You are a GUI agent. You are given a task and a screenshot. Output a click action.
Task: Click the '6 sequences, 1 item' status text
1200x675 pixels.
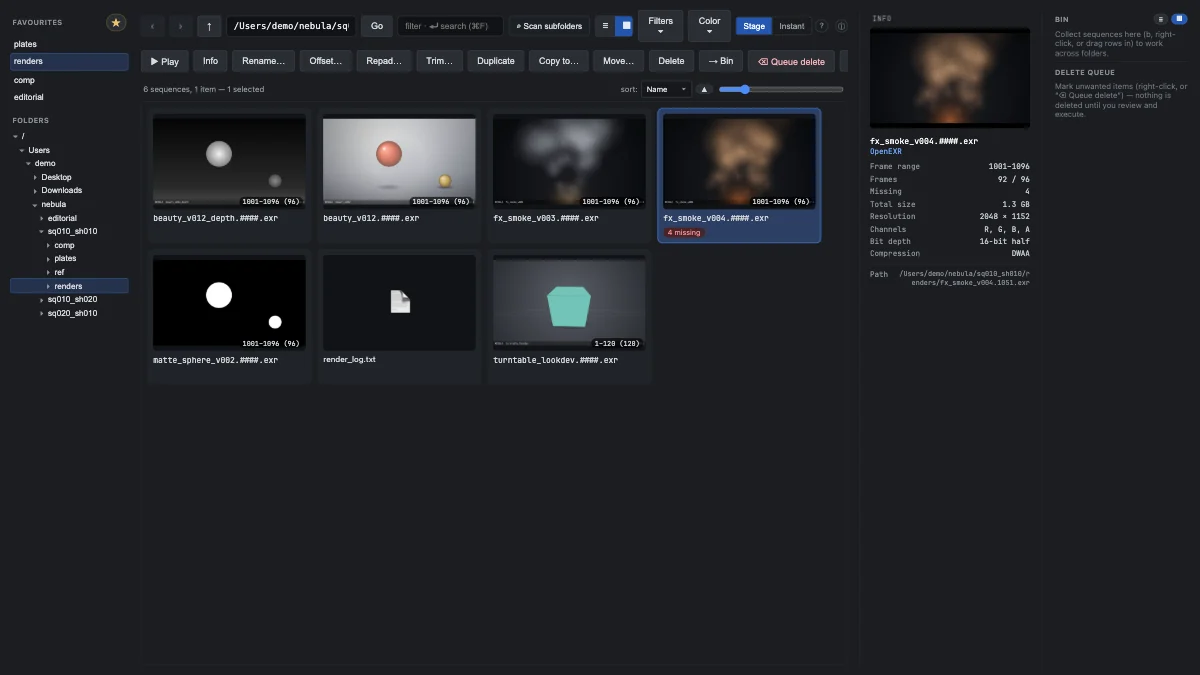(x=204, y=89)
